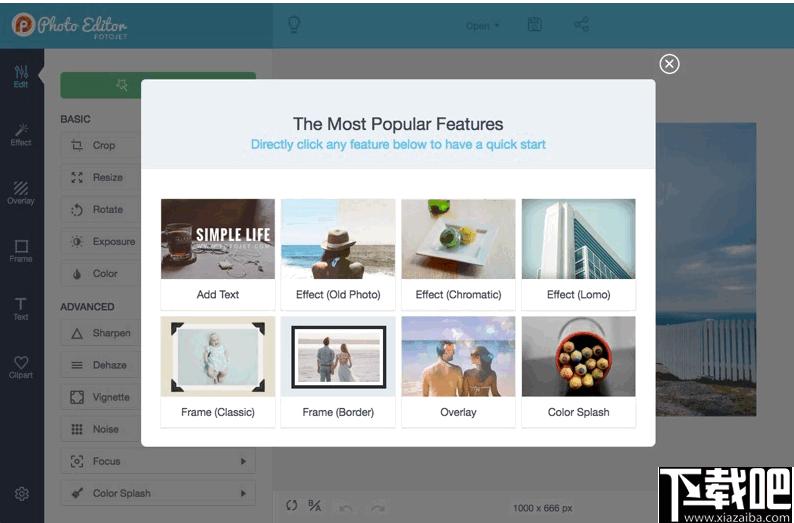Select the Vignette tool

click(x=101, y=397)
